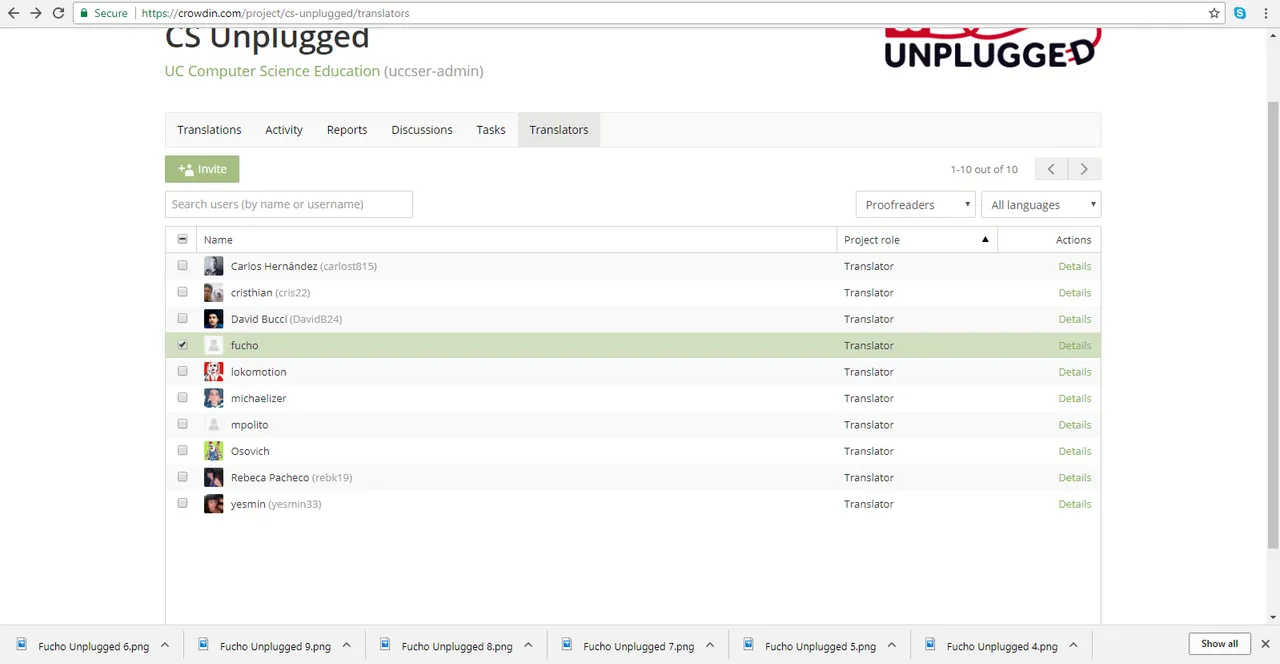Click lokomotion's profile avatar

[213, 372]
